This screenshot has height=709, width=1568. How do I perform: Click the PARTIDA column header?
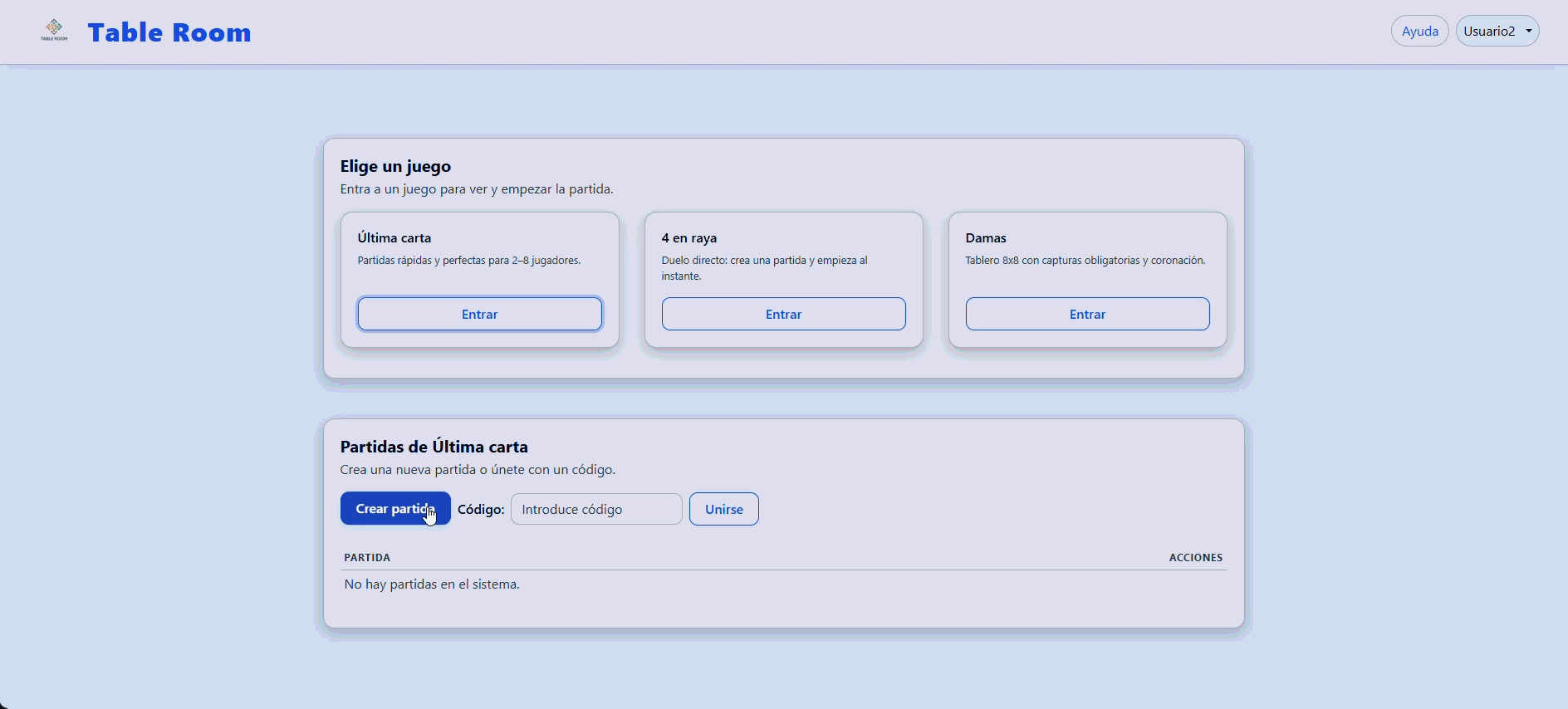click(x=367, y=558)
